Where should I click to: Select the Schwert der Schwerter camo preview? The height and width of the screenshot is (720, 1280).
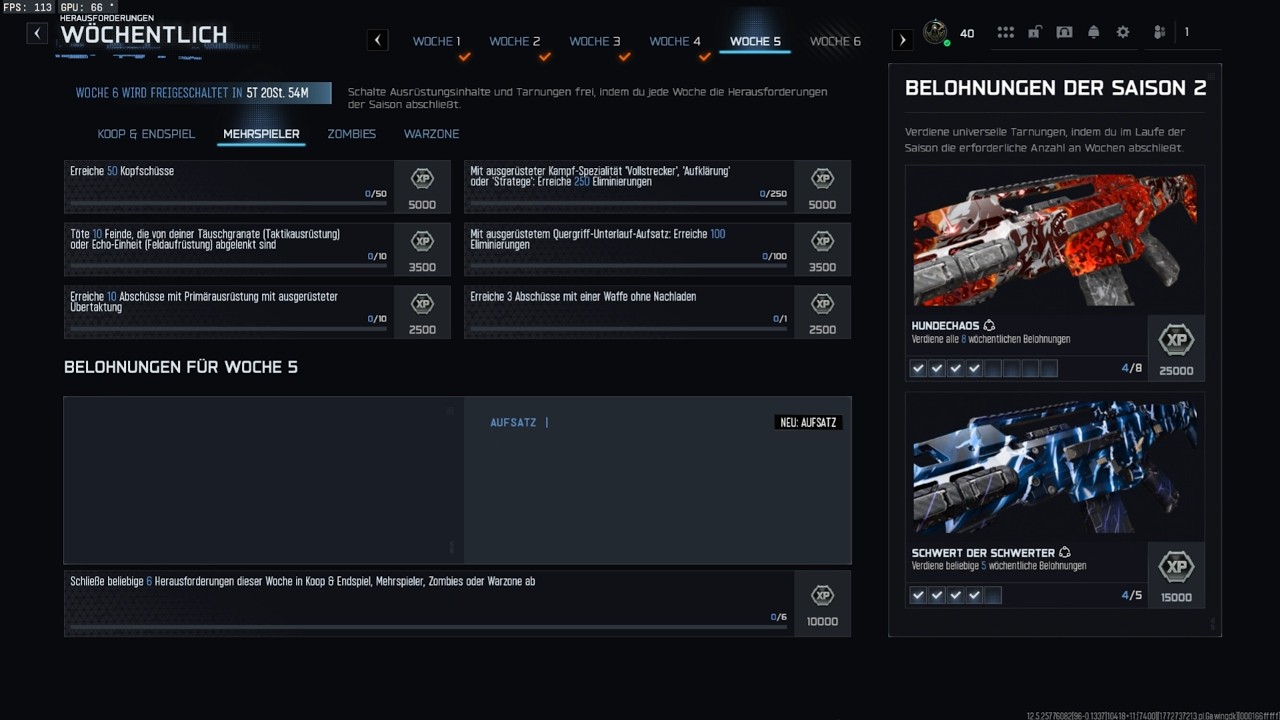click(x=1054, y=466)
